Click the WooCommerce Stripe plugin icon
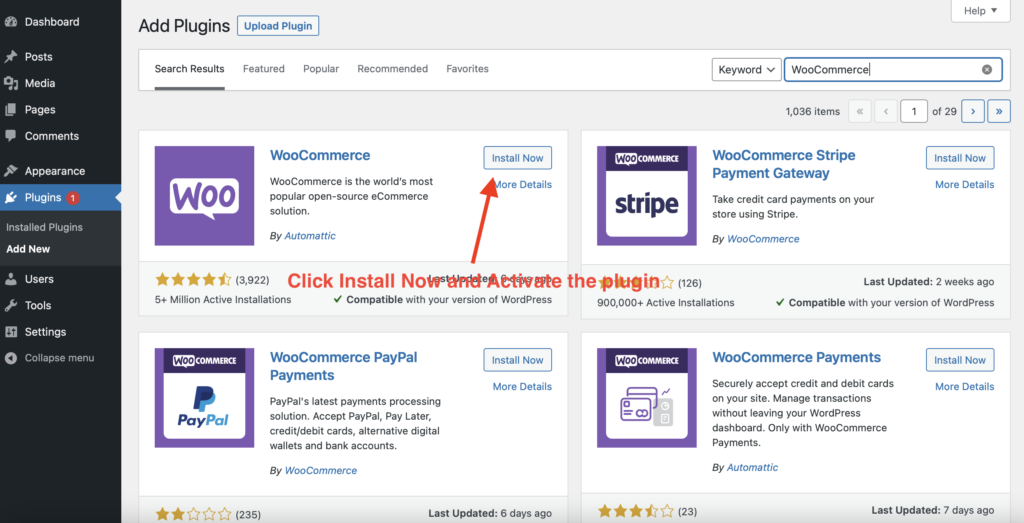This screenshot has width=1024, height=523. coord(646,196)
